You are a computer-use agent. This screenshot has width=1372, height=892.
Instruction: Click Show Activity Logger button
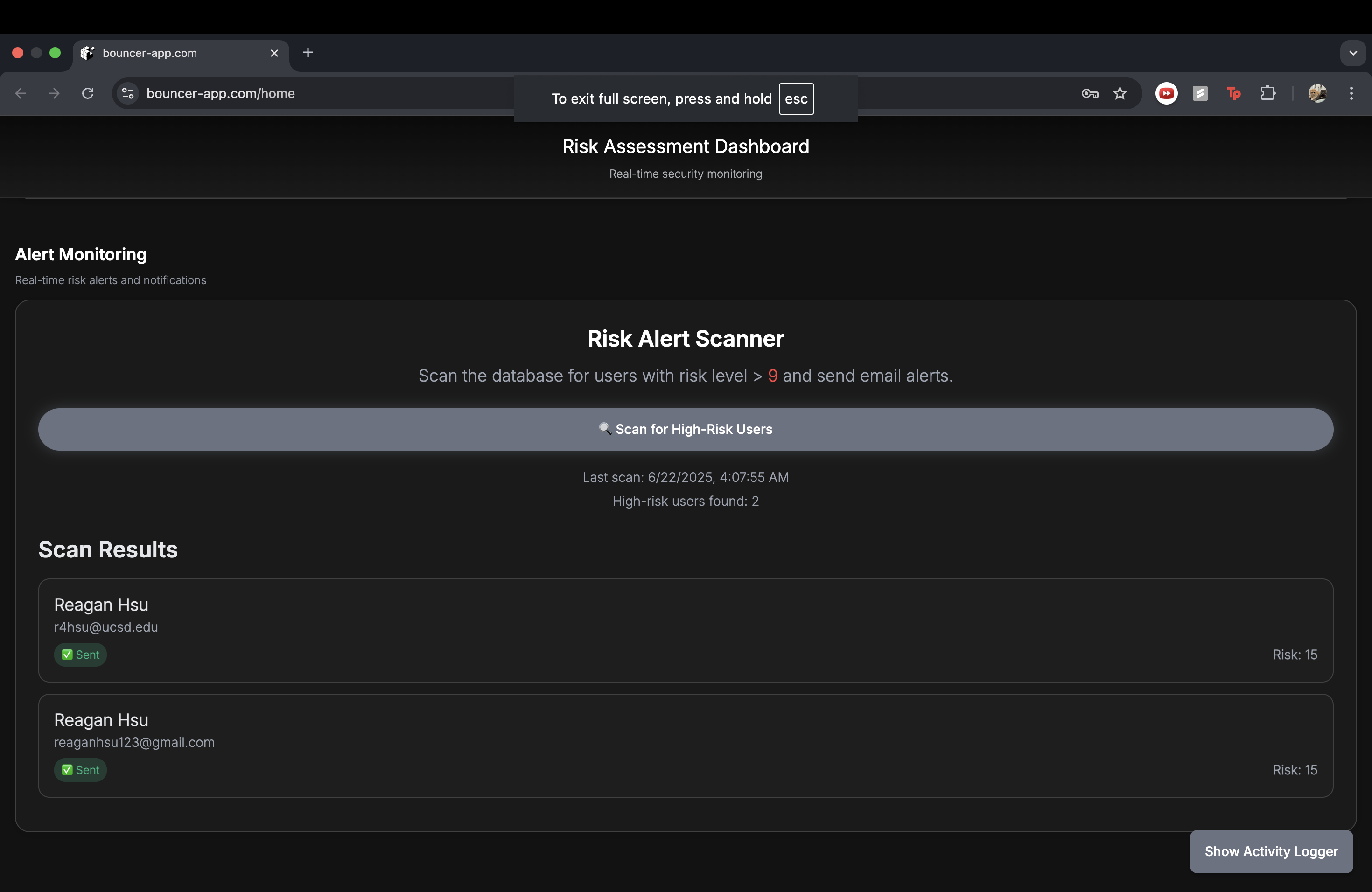pyautogui.click(x=1271, y=851)
